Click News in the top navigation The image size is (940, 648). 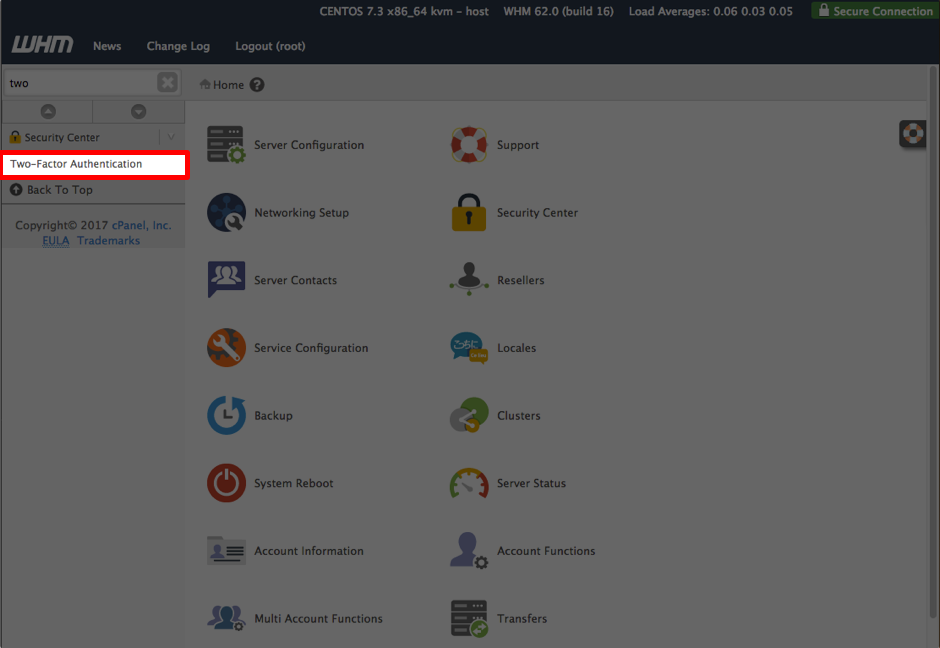click(x=107, y=46)
